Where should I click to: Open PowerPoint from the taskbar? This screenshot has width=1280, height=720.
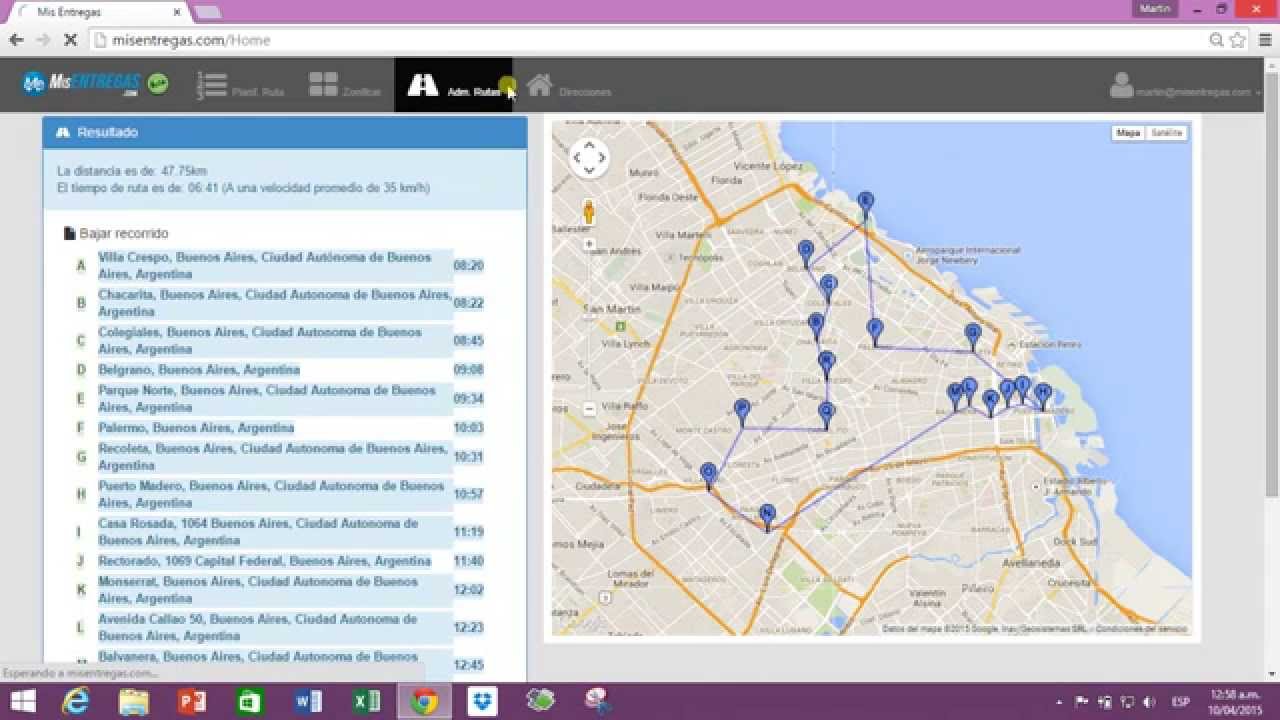(191, 702)
